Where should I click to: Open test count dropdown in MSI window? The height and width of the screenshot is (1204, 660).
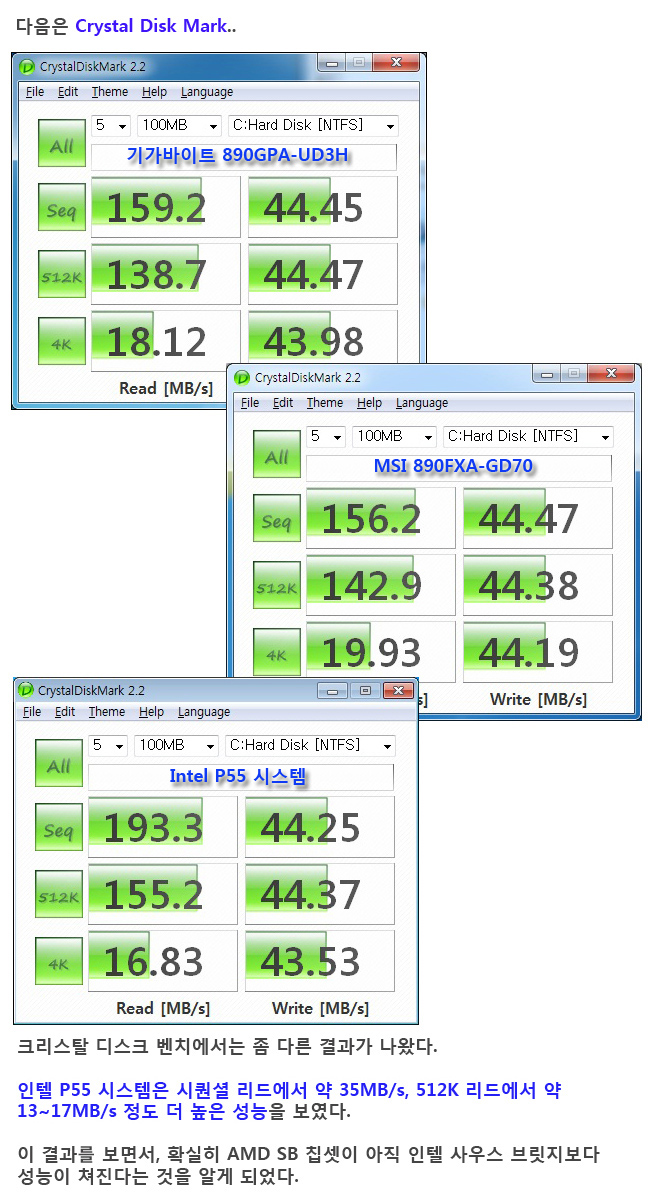pos(326,437)
